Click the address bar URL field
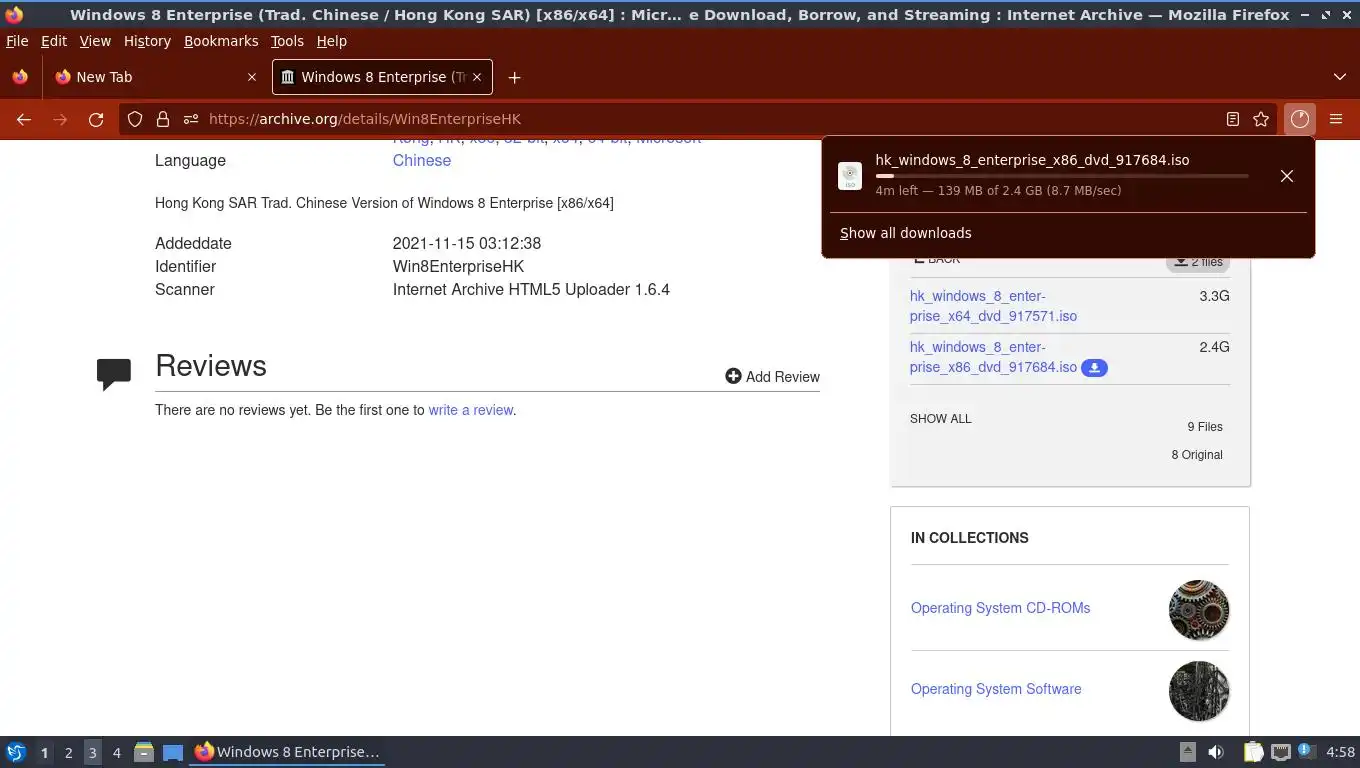This screenshot has width=1360, height=768. click(x=700, y=119)
